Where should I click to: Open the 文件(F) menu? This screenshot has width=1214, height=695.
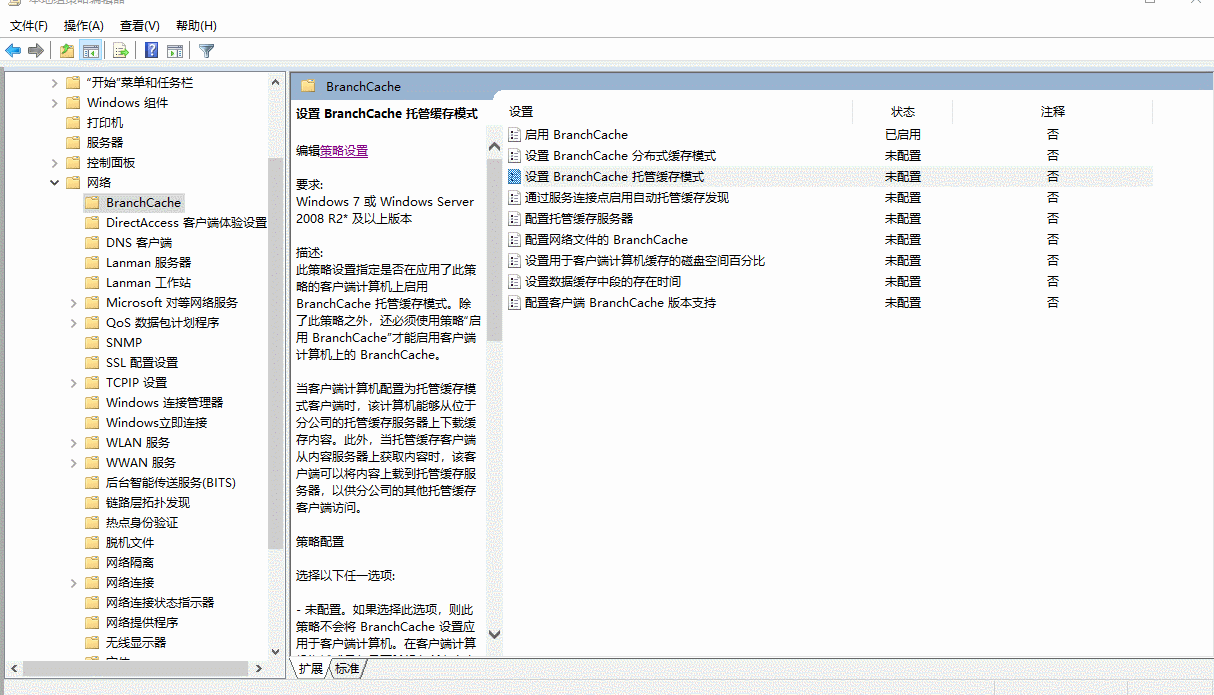(x=29, y=25)
